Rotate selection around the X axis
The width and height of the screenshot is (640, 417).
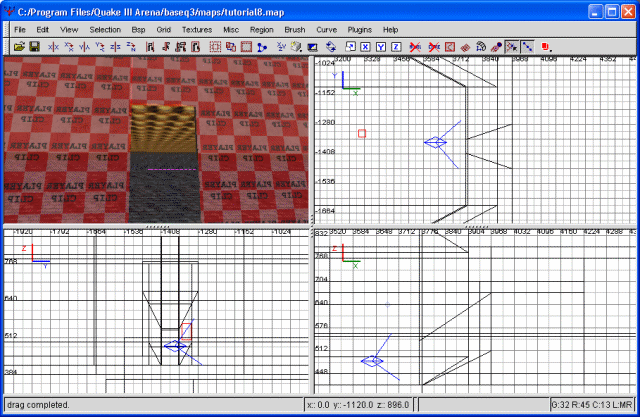pos(69,47)
